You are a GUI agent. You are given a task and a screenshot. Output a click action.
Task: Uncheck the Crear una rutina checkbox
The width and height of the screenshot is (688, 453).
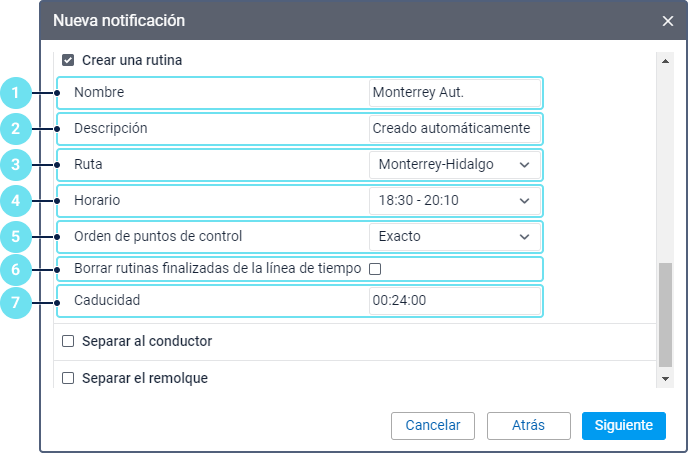click(68, 60)
